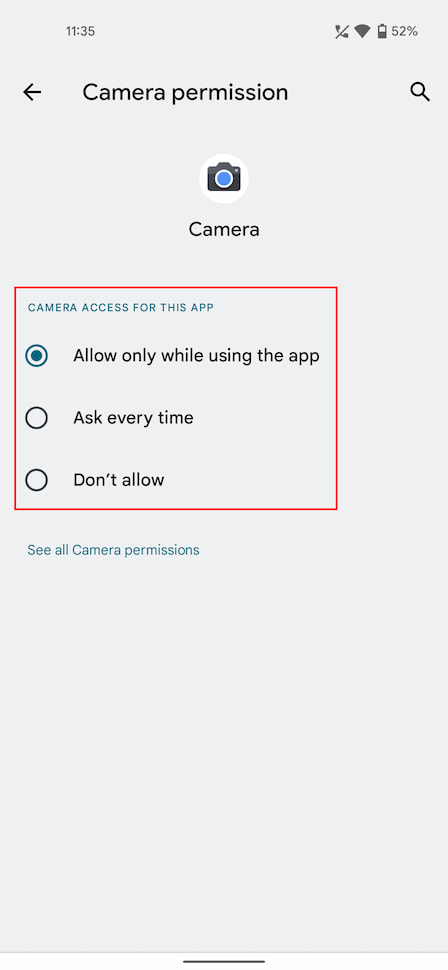Viewport: 448px width, 970px height.
Task: Open search with the magnifier icon
Action: coord(420,92)
